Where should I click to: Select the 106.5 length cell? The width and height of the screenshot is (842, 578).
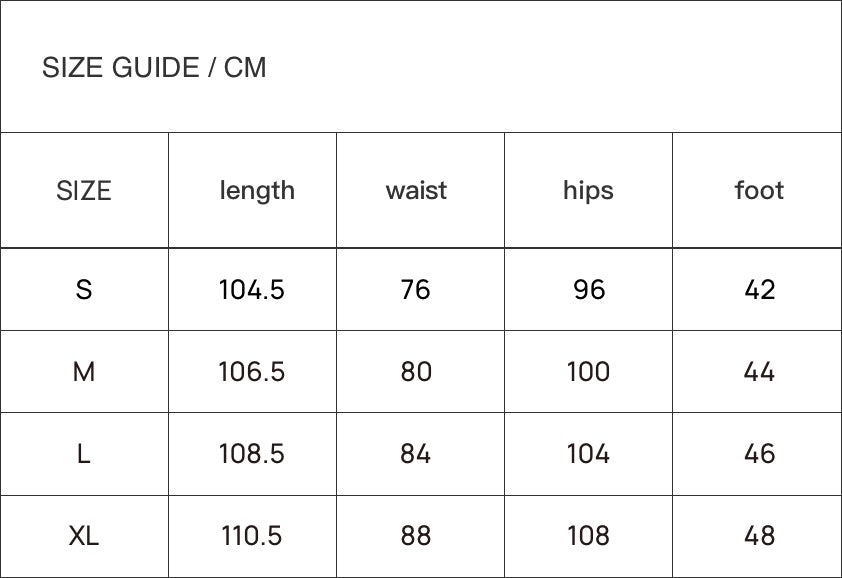[x=252, y=372]
